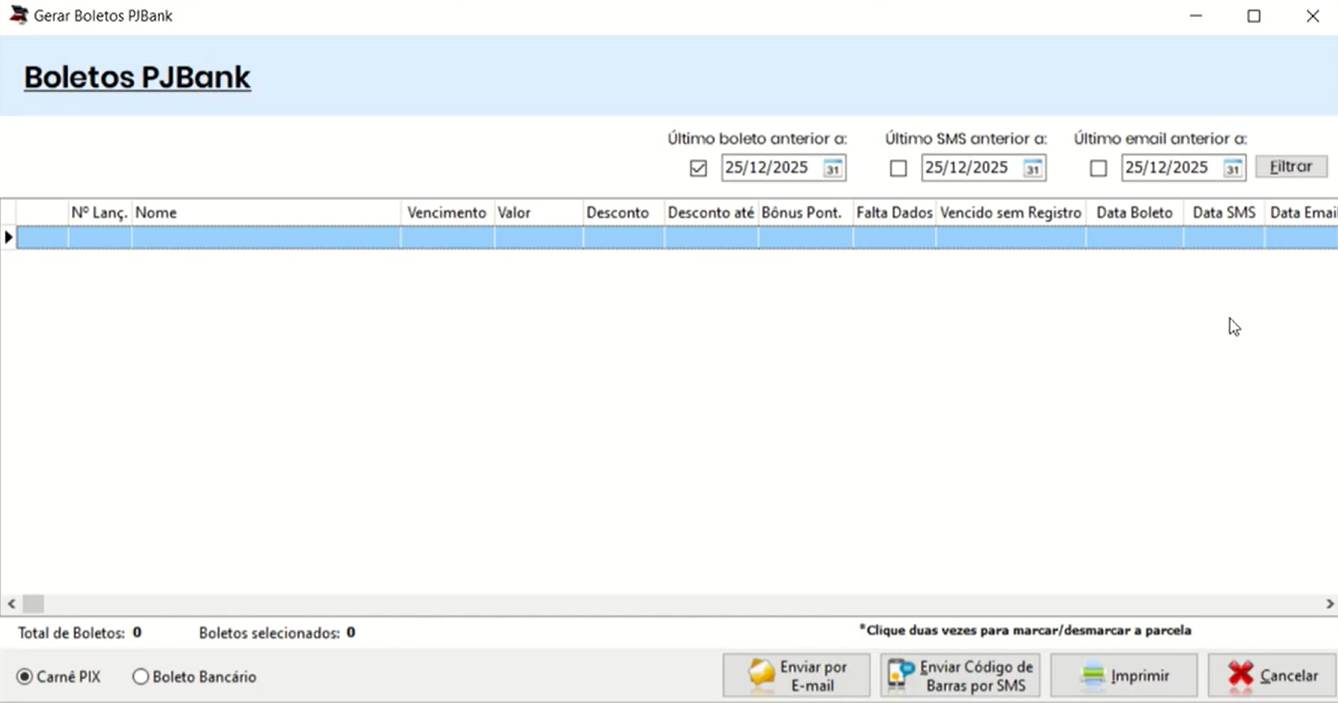
Task: Click horizontal scrollbar right arrow
Action: 1330,604
